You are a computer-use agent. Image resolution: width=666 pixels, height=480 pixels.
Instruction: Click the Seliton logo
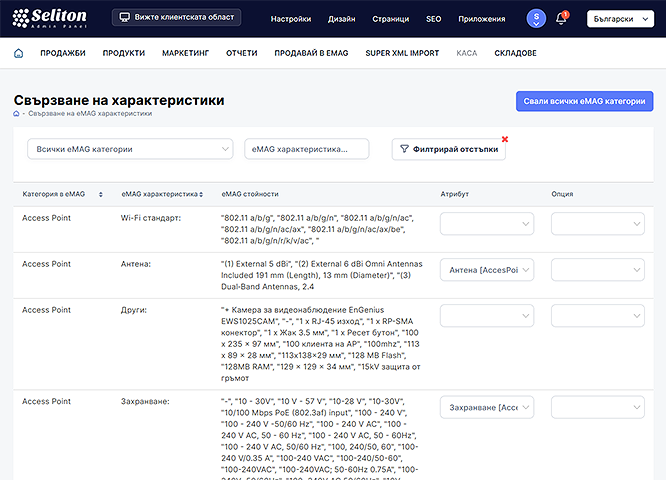click(50, 18)
